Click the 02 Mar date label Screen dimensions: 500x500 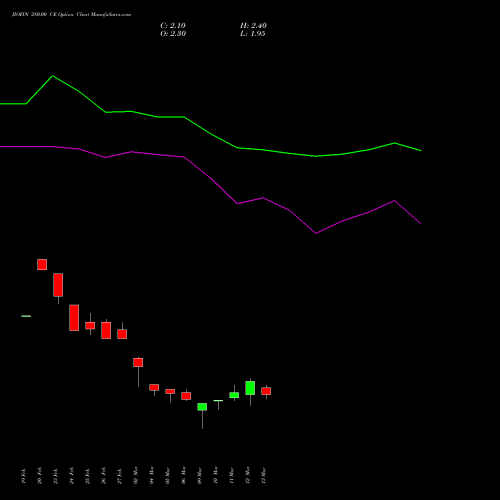tap(135, 475)
